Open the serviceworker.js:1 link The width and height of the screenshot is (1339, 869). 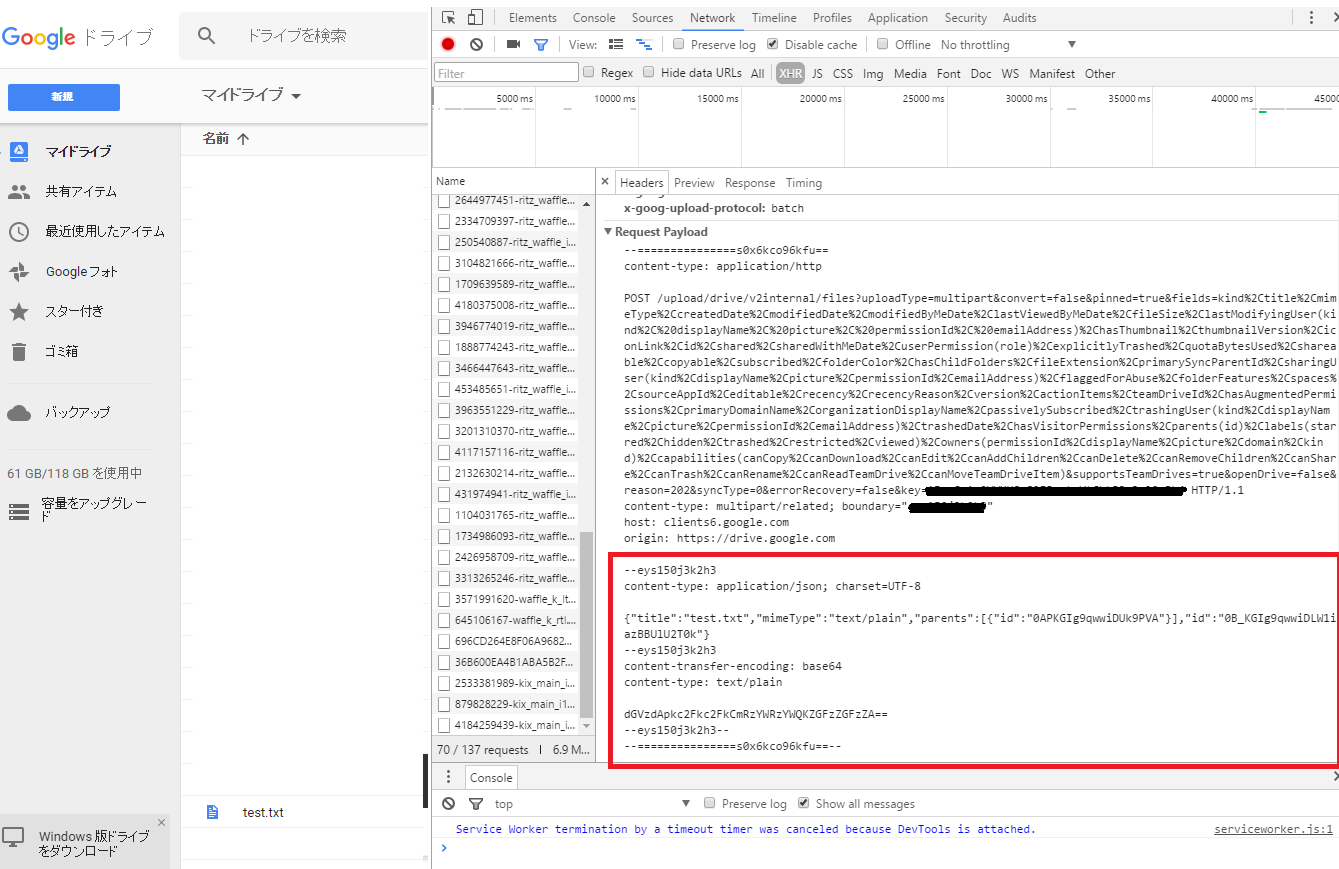[x=1273, y=828]
